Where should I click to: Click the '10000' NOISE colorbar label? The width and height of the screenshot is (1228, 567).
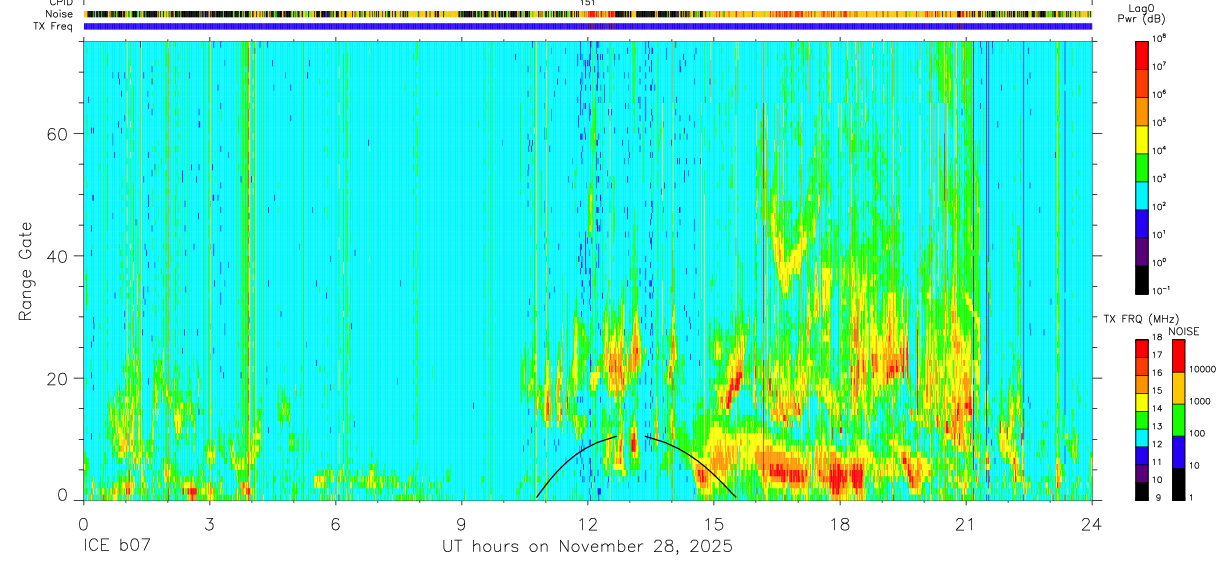[x=1202, y=371]
